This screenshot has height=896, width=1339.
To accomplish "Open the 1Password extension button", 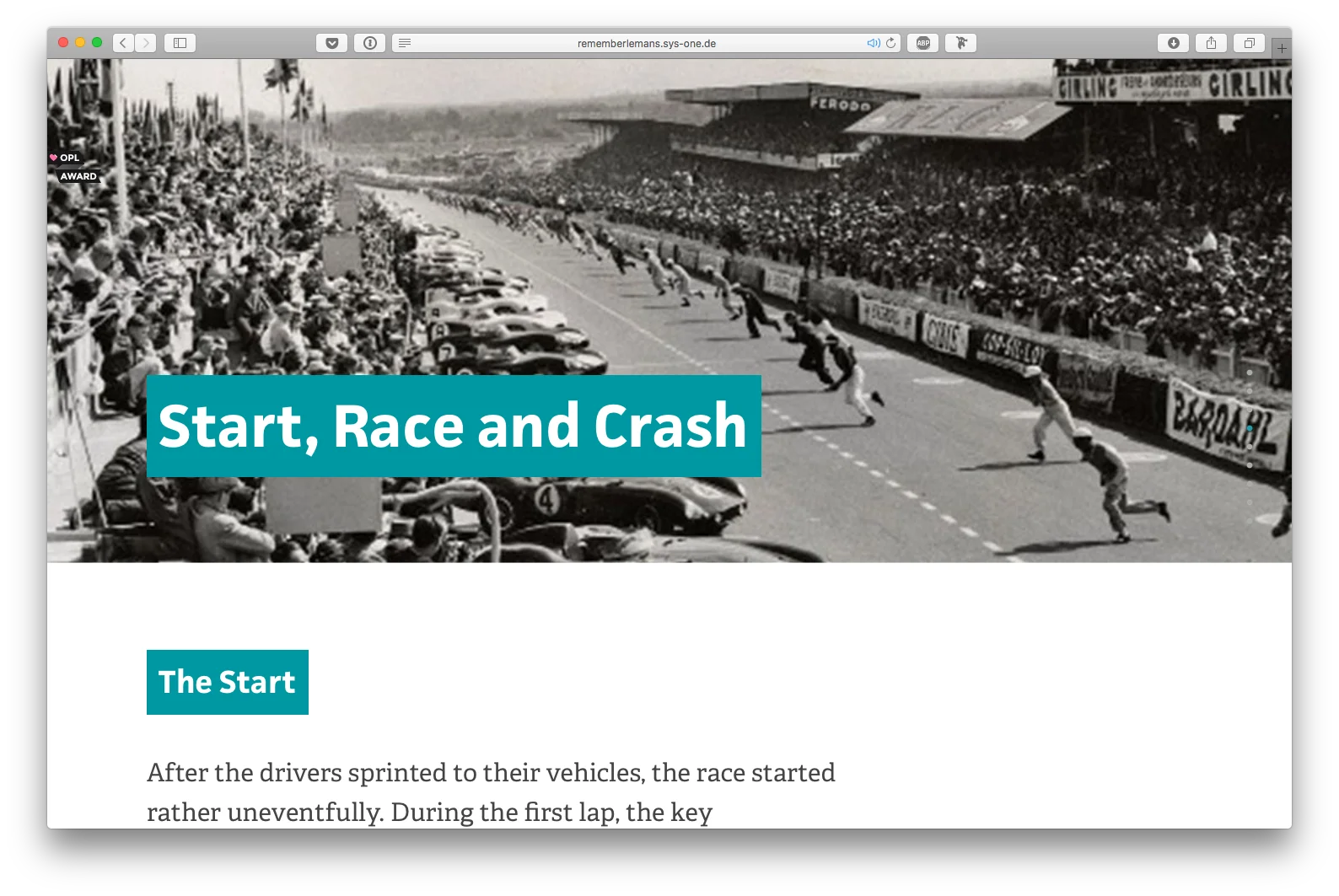I will pyautogui.click(x=370, y=43).
